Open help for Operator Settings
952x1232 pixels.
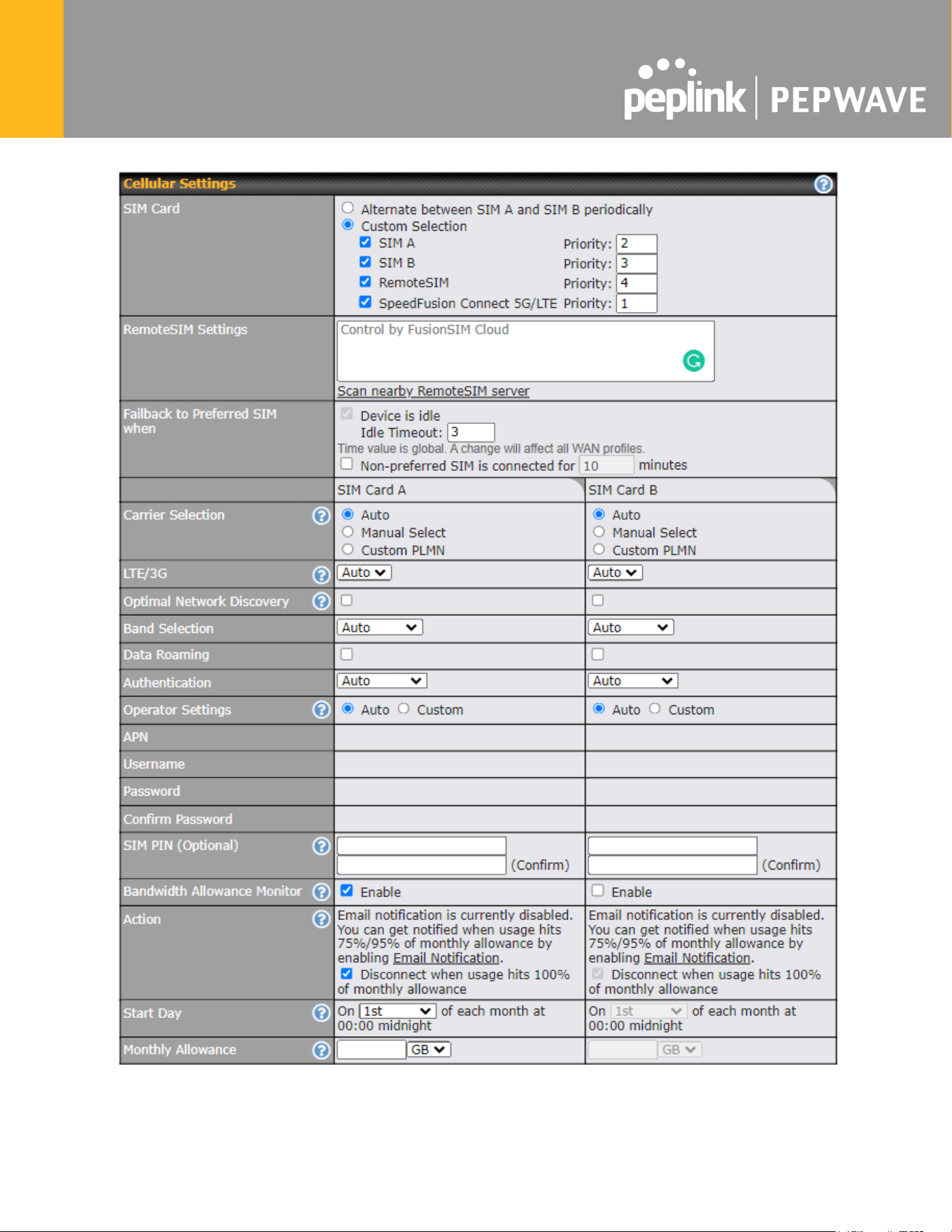click(x=321, y=709)
